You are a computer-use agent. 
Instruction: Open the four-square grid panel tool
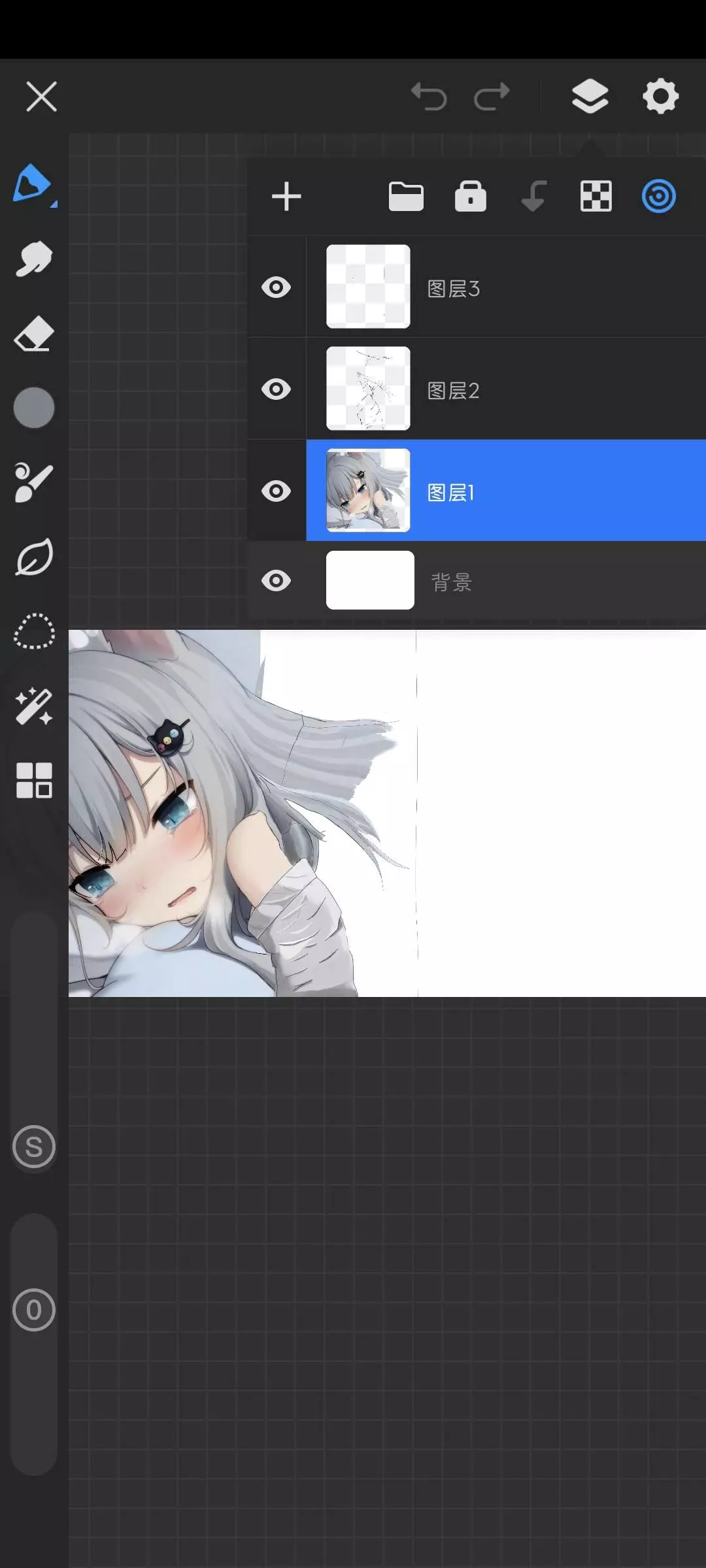[x=34, y=781]
